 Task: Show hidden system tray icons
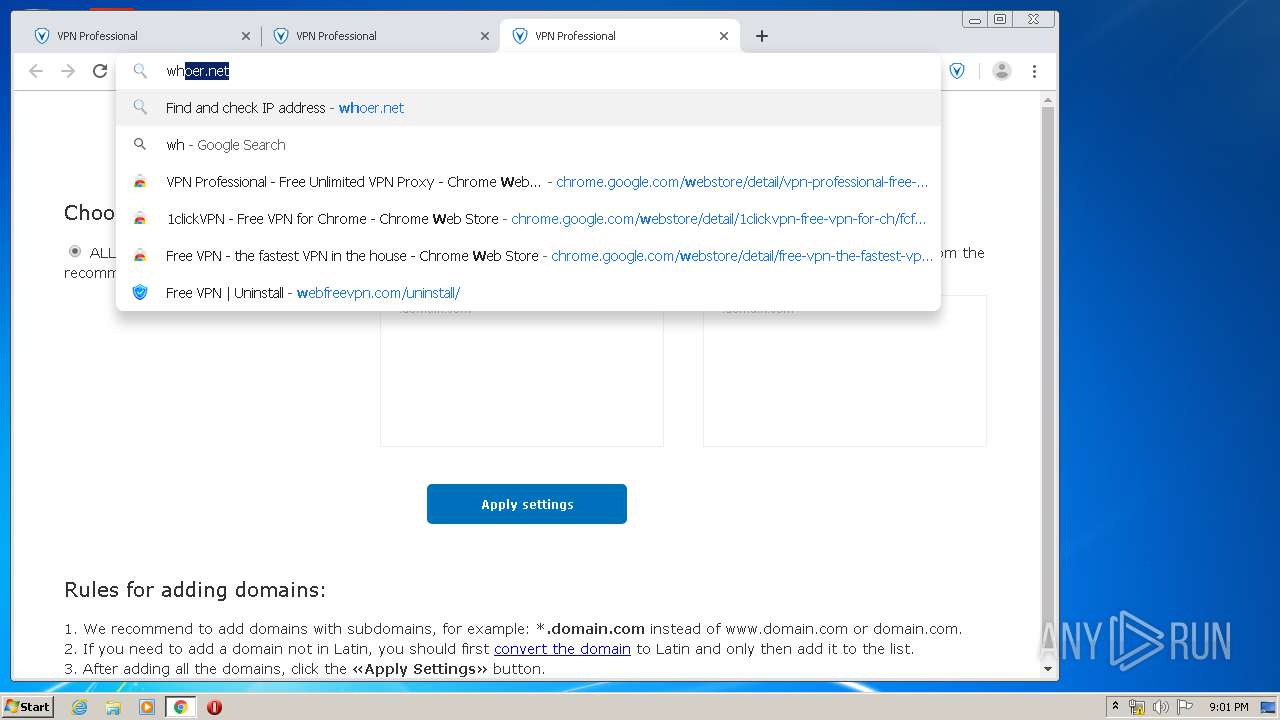tap(1115, 707)
